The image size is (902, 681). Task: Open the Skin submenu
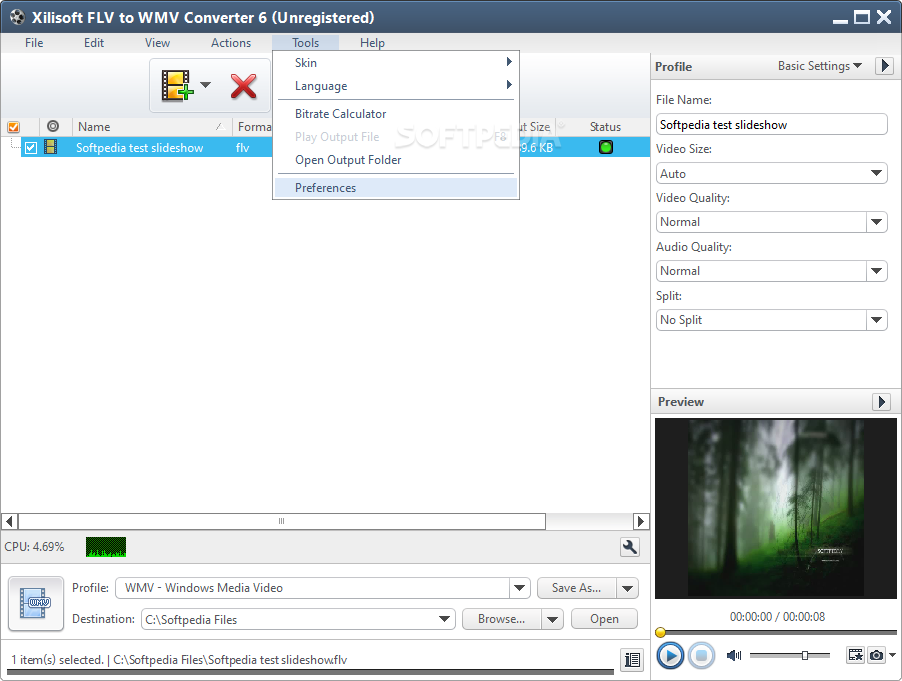click(396, 62)
